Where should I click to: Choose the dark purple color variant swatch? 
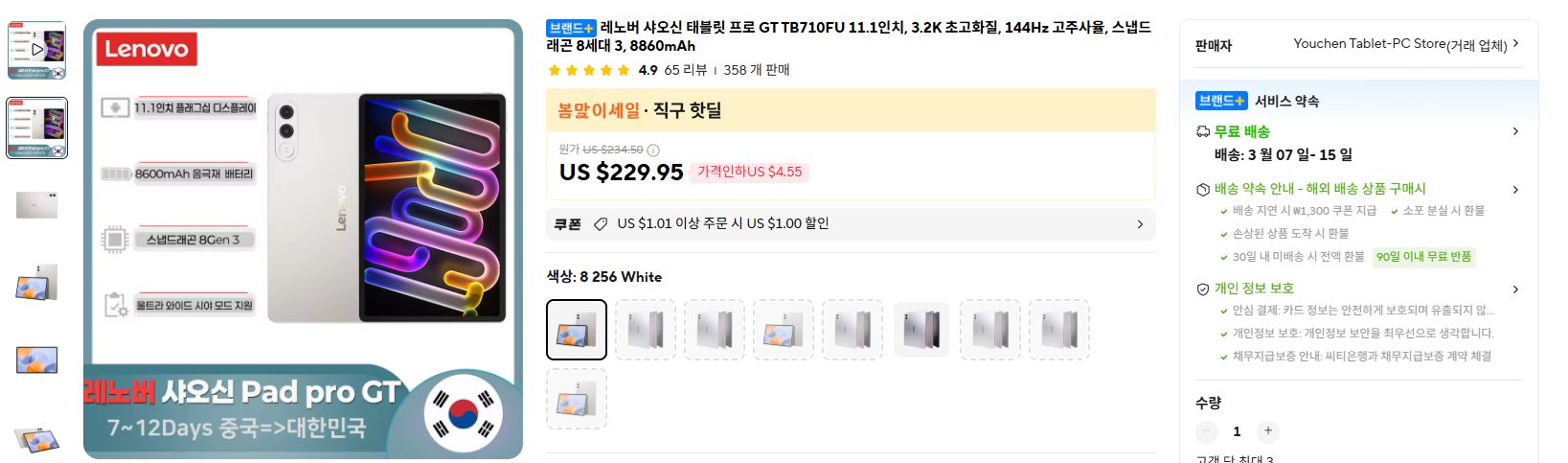coord(921,330)
